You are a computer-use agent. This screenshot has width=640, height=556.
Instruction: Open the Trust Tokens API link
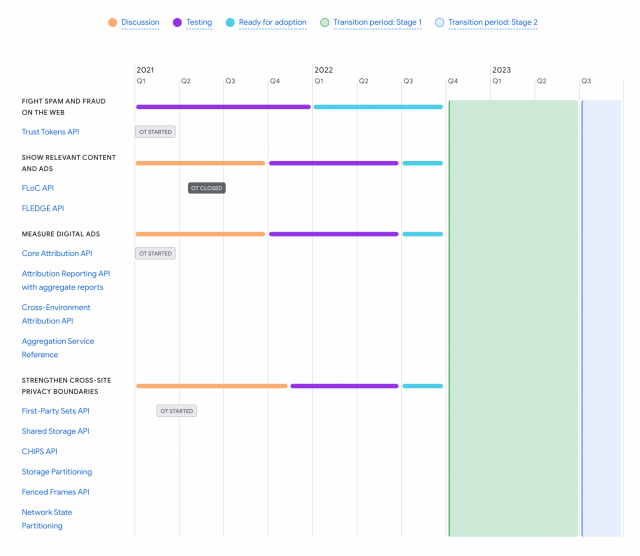click(x=50, y=132)
